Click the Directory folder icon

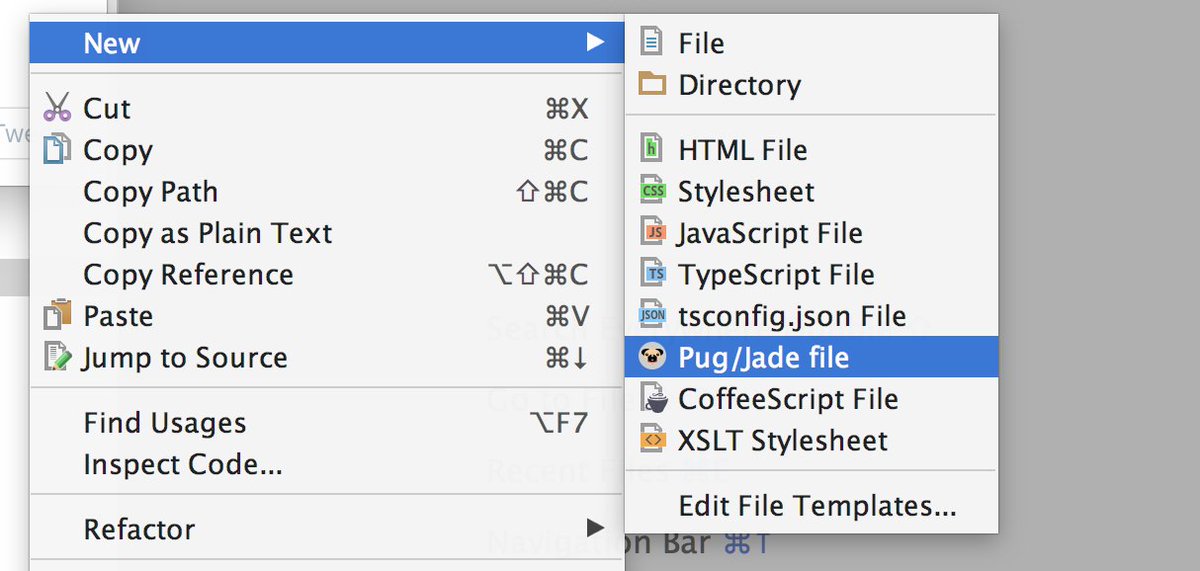point(652,84)
